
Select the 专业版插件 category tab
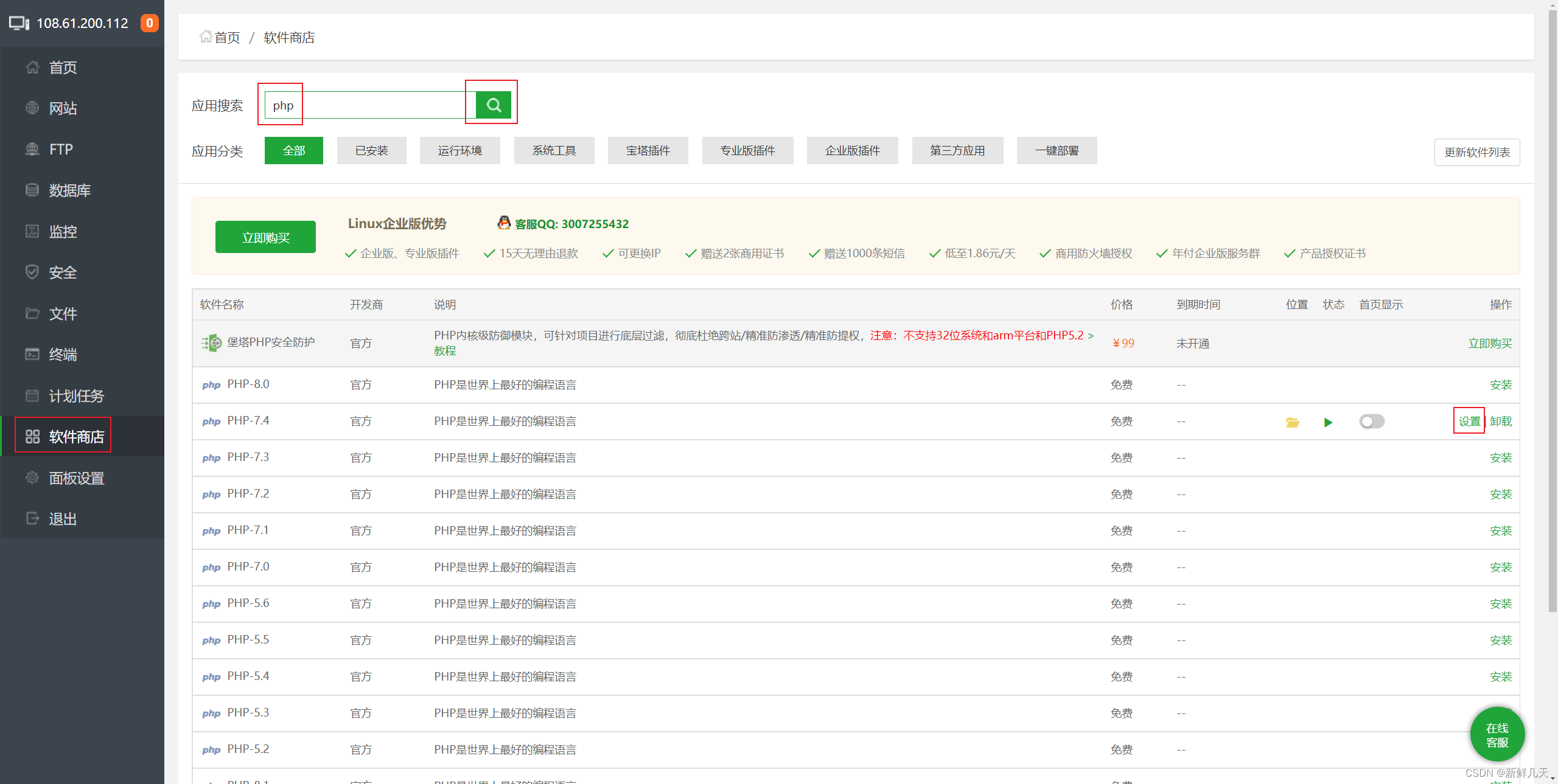coord(748,150)
